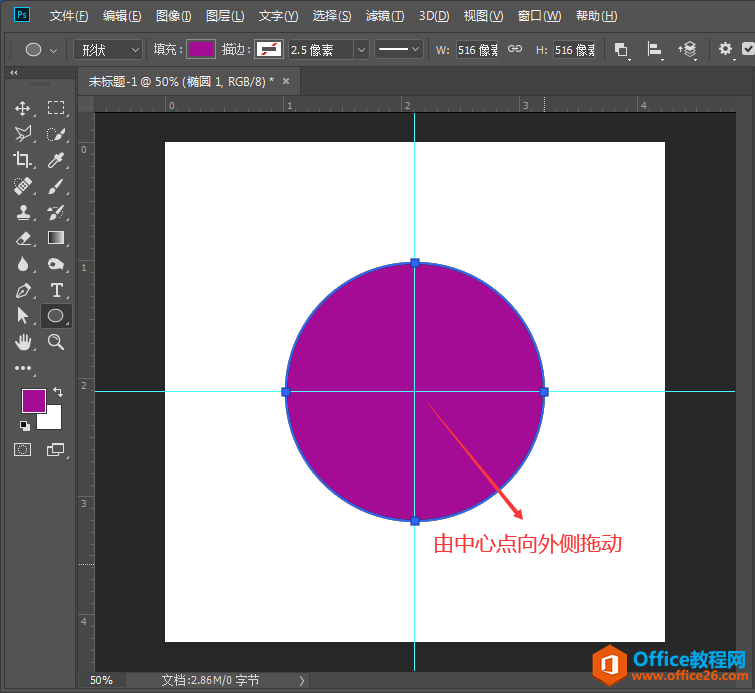Reset default foreground and background colors
This screenshot has height=693, width=755.
25,425
